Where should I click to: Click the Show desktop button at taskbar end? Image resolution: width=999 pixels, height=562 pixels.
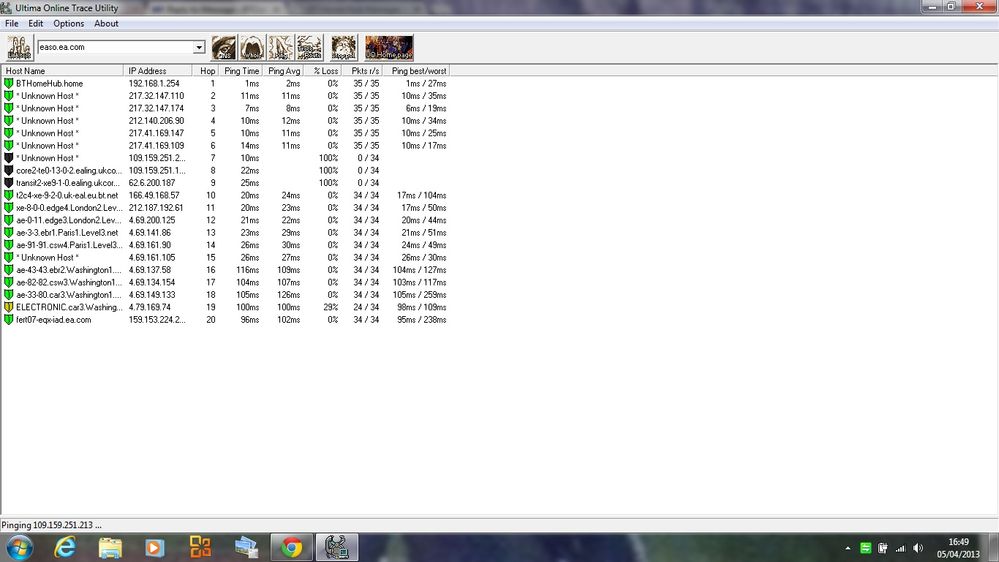(994, 547)
